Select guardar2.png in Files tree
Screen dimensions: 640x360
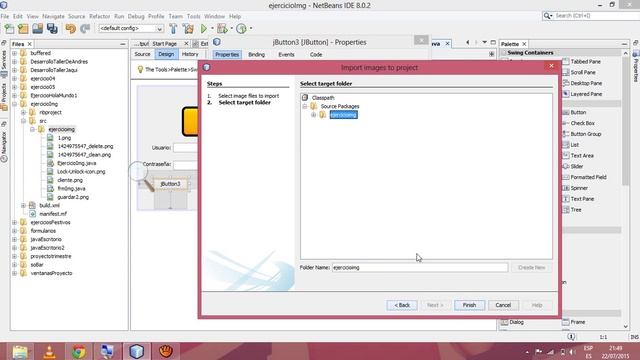pyautogui.click(x=73, y=197)
